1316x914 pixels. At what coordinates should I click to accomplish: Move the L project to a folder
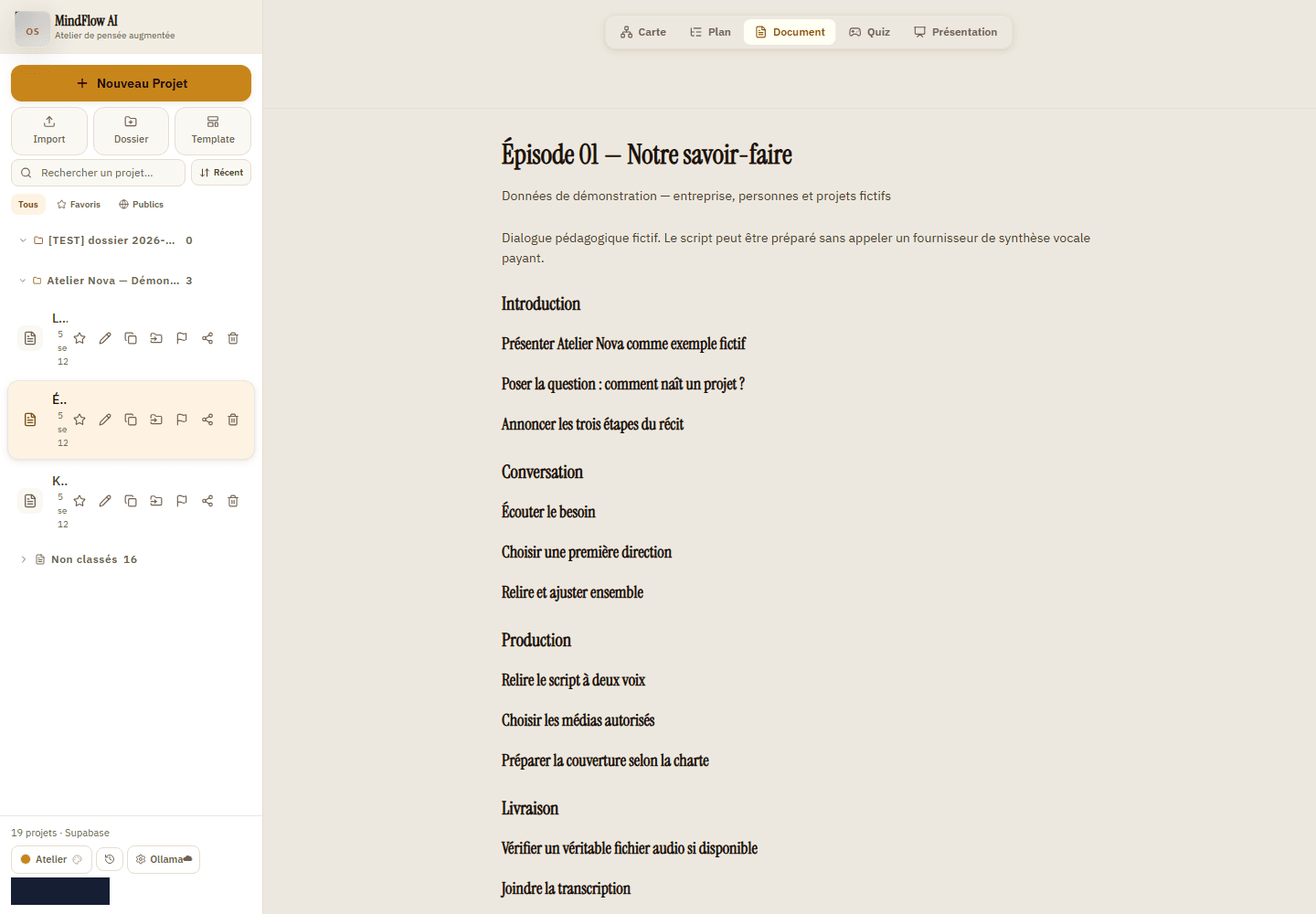156,338
